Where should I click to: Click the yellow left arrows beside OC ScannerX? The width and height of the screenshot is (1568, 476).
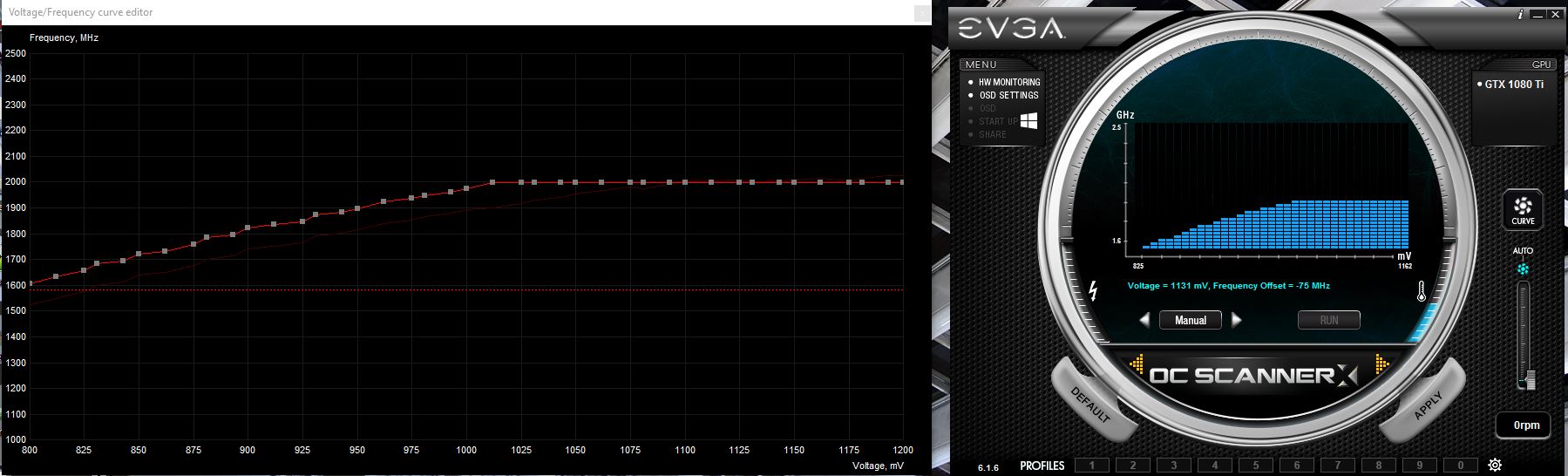point(1136,364)
